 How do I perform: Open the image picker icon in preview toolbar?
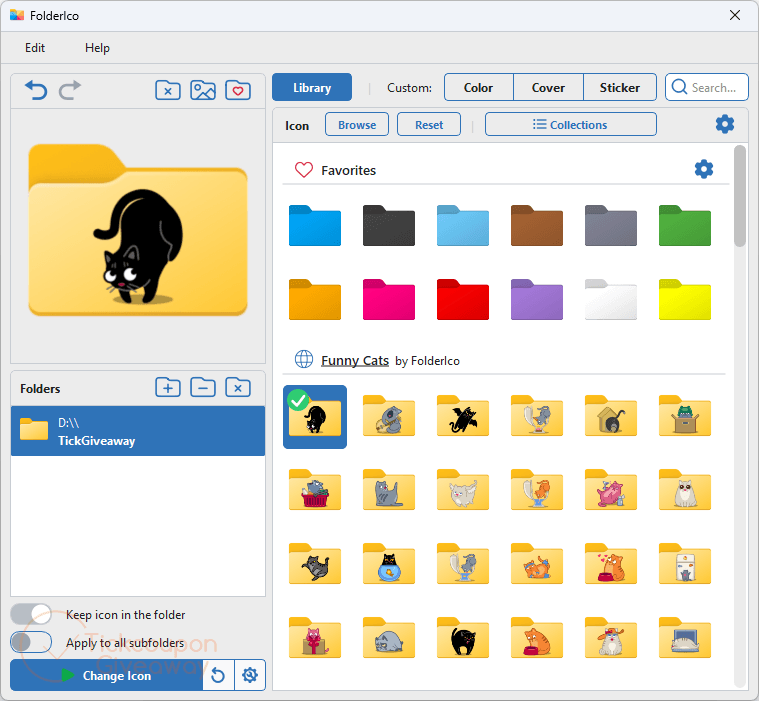[203, 91]
